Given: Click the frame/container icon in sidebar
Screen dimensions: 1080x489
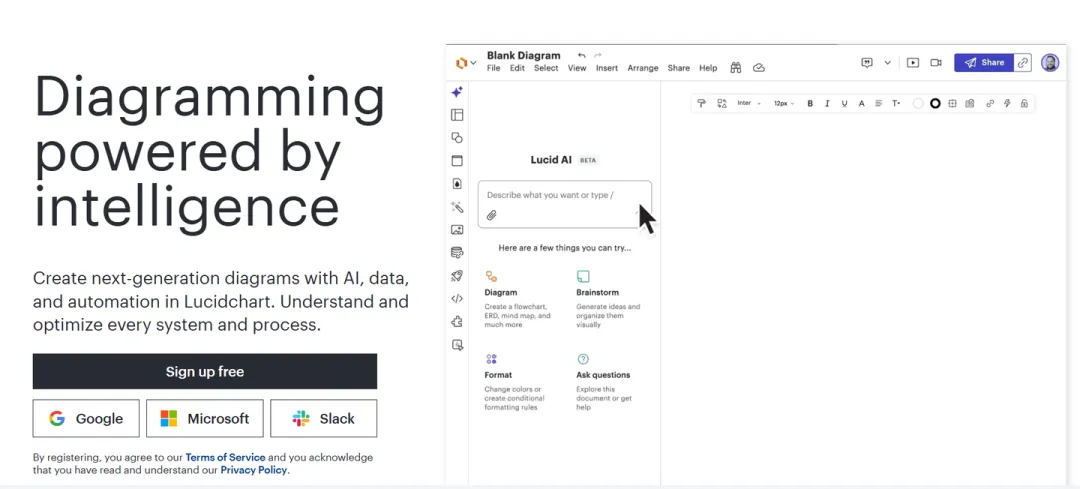Looking at the screenshot, I should click(457, 161).
